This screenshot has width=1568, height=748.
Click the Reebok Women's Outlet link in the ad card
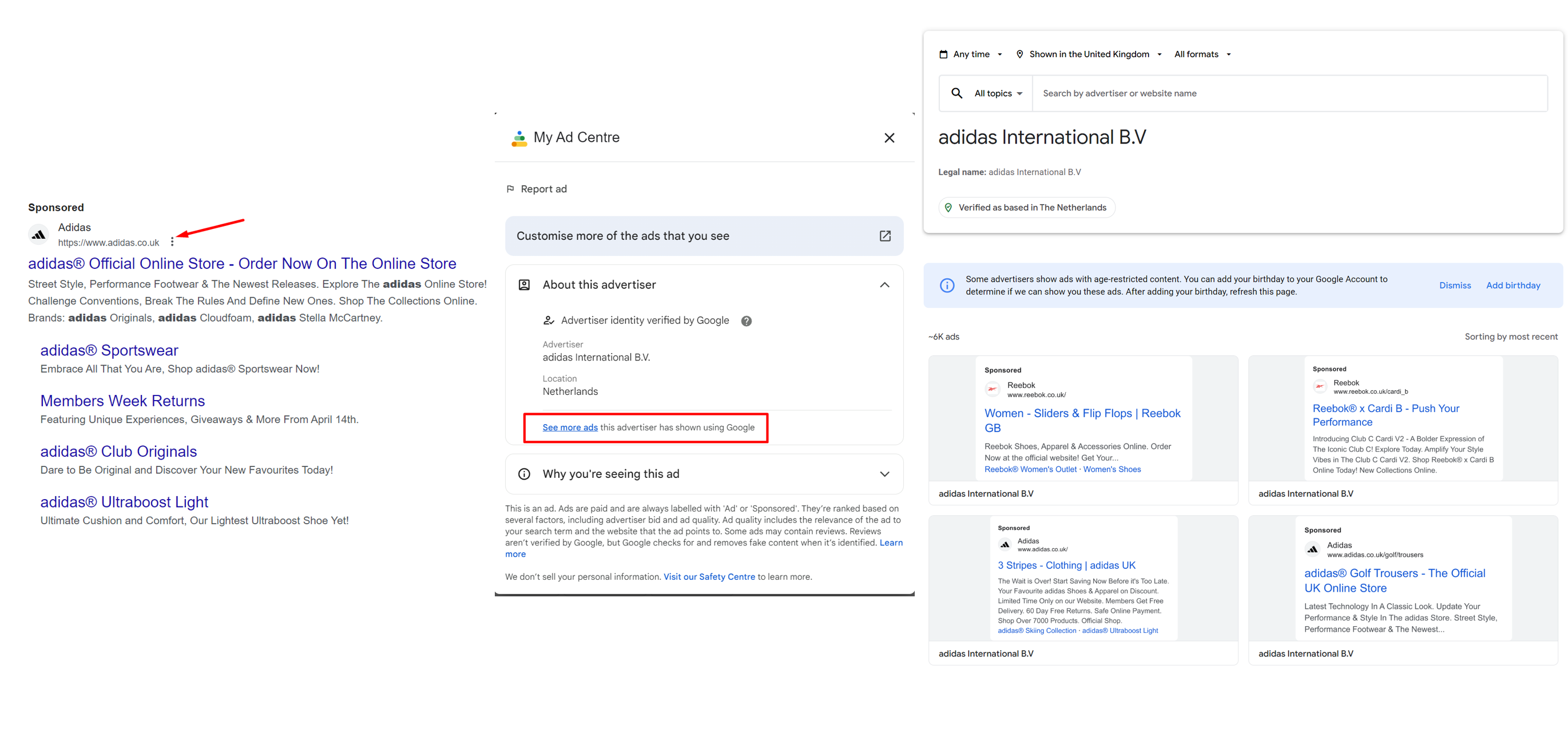(x=1030, y=469)
